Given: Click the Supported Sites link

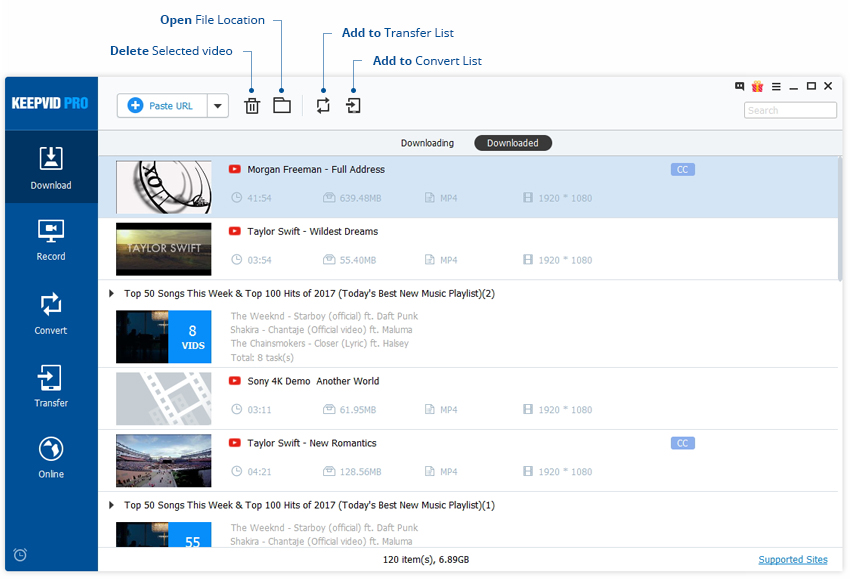Looking at the screenshot, I should [793, 559].
